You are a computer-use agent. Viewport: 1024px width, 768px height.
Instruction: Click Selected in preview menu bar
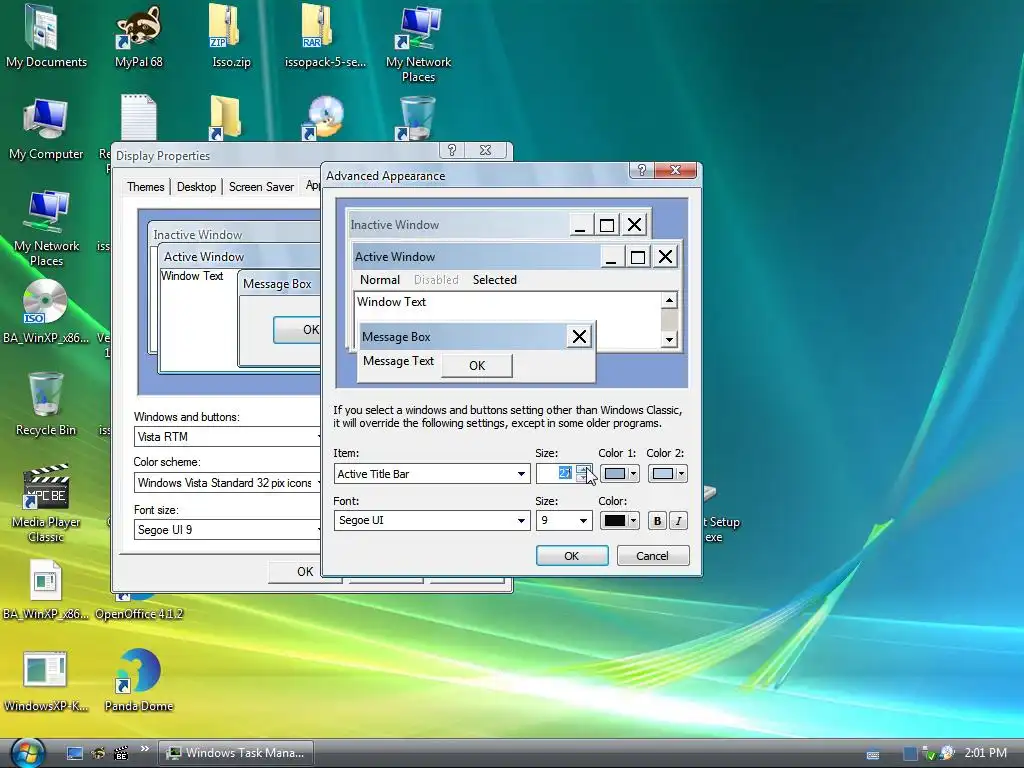click(494, 280)
